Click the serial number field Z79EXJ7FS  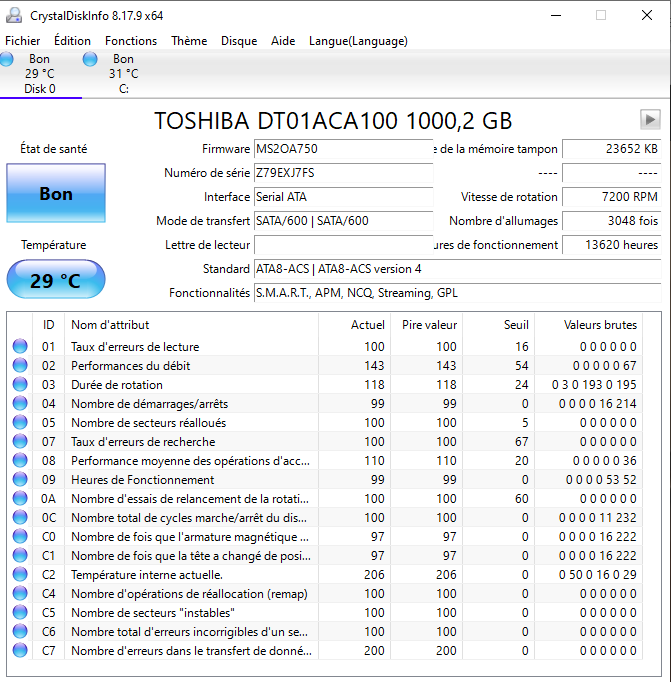(x=344, y=173)
